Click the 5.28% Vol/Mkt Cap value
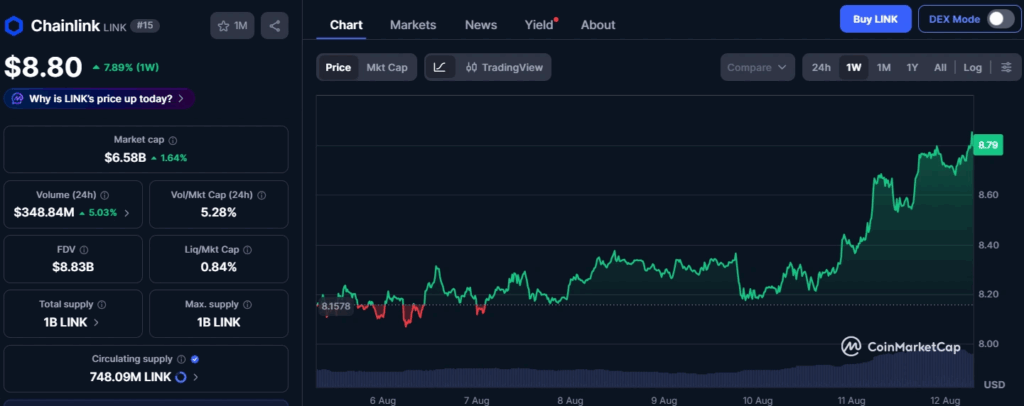Image resolution: width=1024 pixels, height=406 pixels. (219, 212)
